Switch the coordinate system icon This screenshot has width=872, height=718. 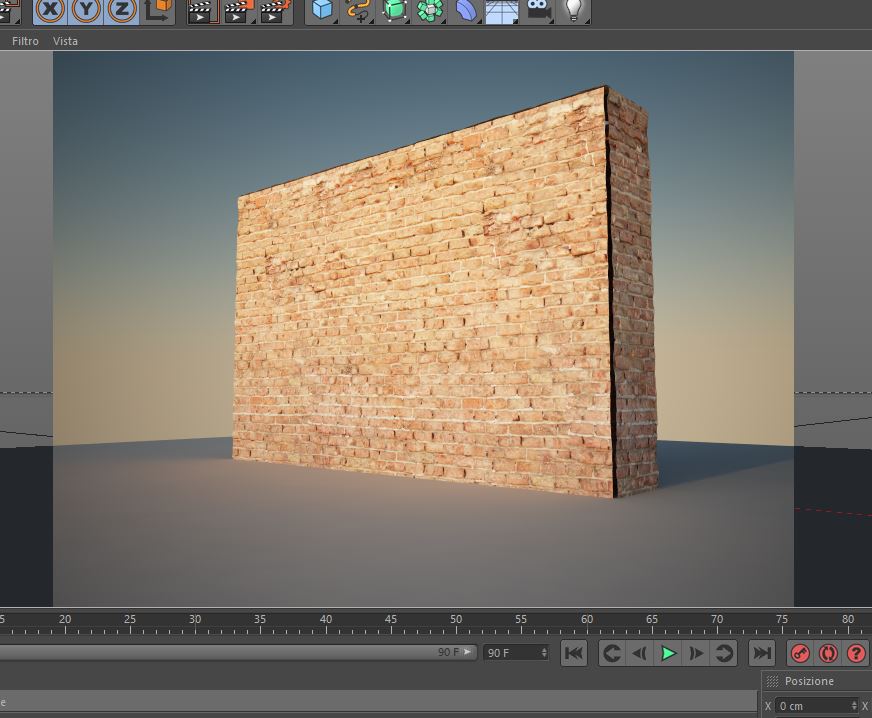click(x=157, y=10)
